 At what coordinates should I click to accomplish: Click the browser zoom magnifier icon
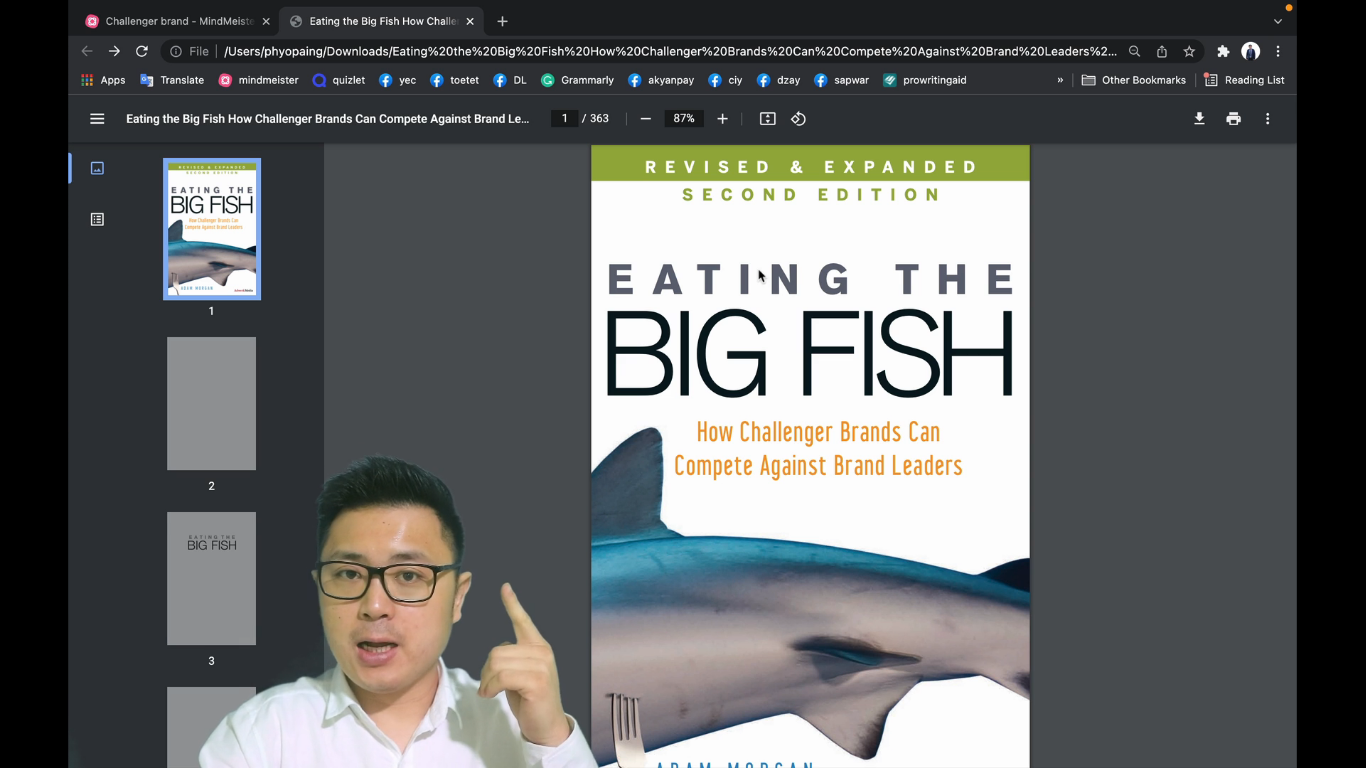1134,51
